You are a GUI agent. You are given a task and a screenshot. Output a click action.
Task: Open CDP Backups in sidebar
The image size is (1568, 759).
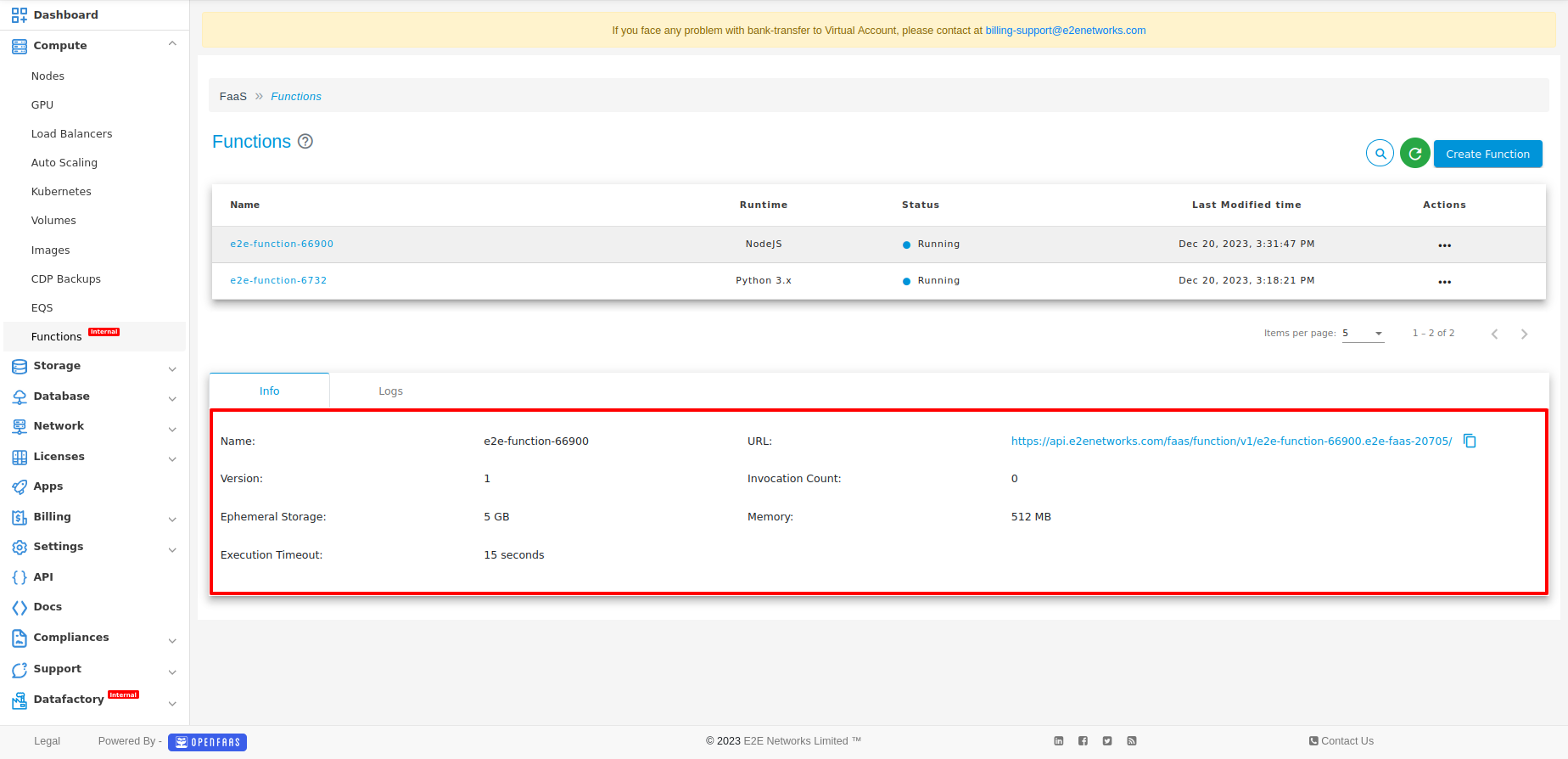click(x=66, y=279)
